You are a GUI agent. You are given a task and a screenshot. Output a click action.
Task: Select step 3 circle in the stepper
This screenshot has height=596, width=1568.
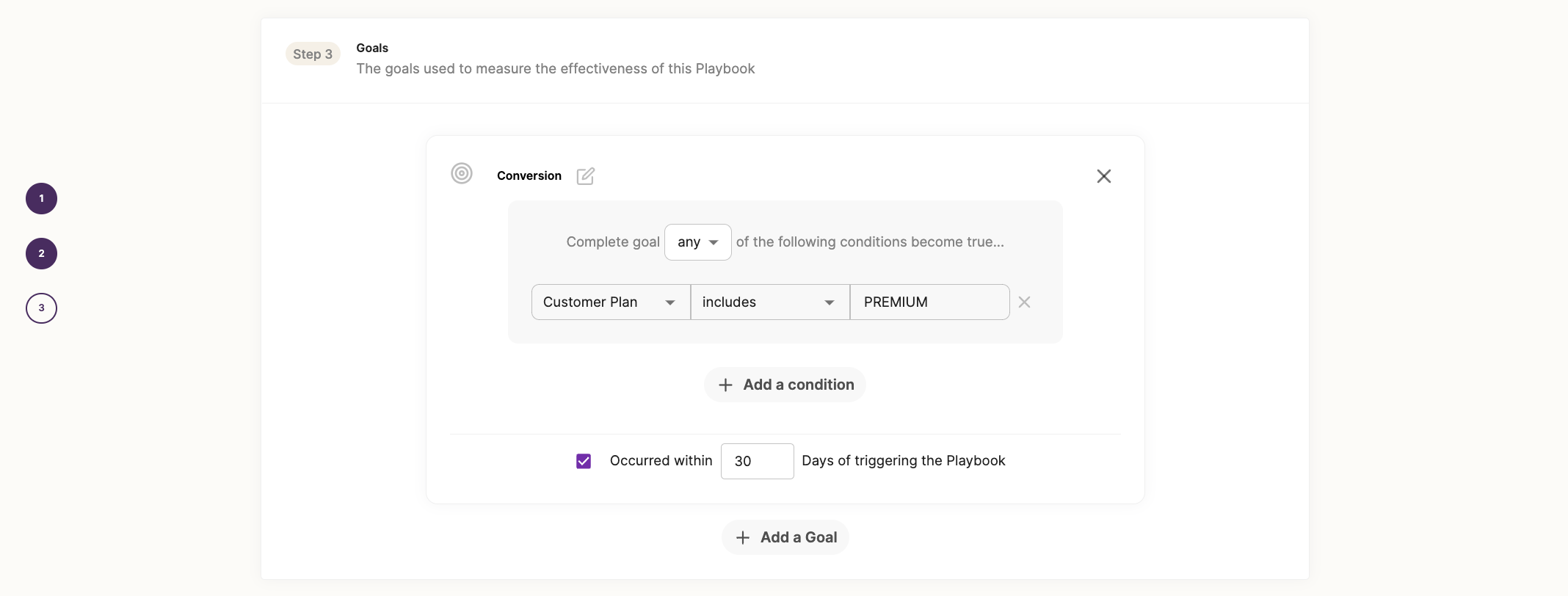coord(42,308)
